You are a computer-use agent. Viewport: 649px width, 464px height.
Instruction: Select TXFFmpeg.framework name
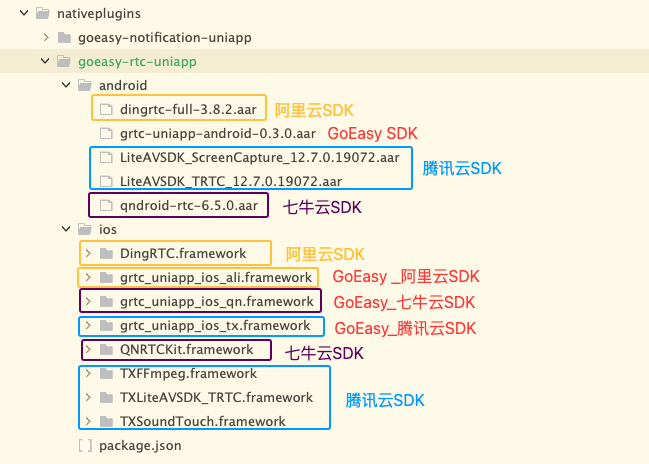[x=188, y=374]
